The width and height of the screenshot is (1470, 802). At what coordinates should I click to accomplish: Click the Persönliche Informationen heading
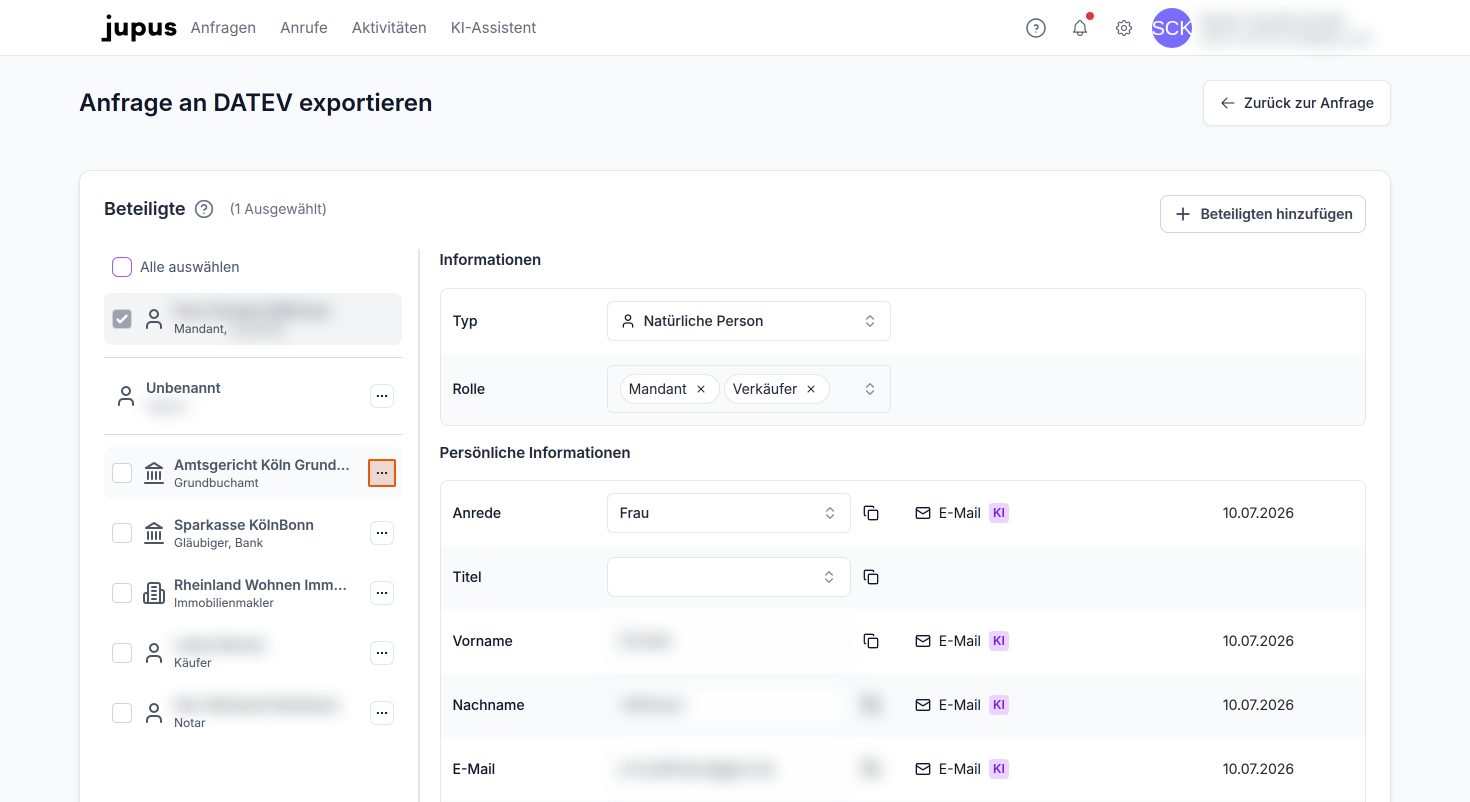535,453
